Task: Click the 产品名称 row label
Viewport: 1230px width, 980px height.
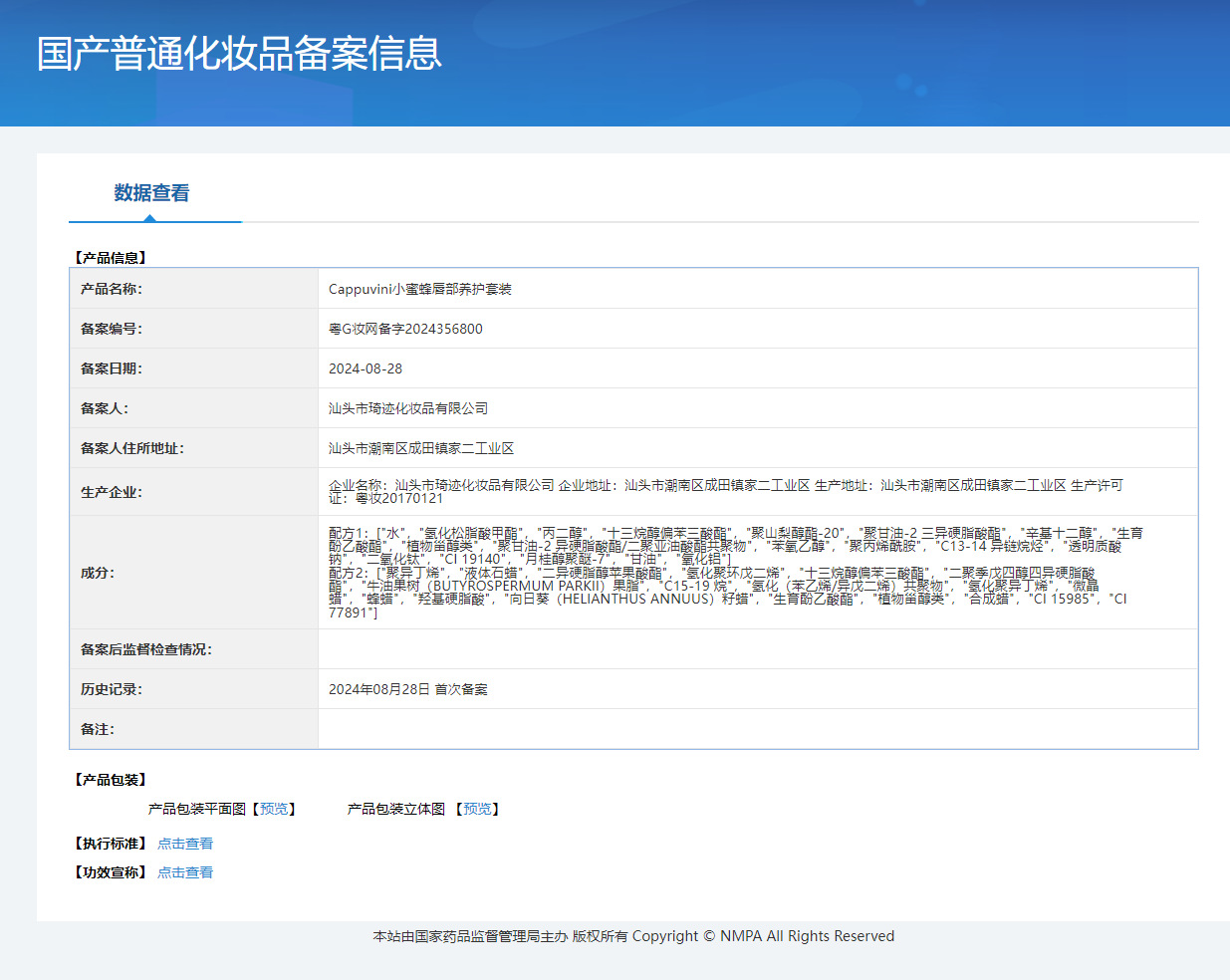Action: (112, 289)
